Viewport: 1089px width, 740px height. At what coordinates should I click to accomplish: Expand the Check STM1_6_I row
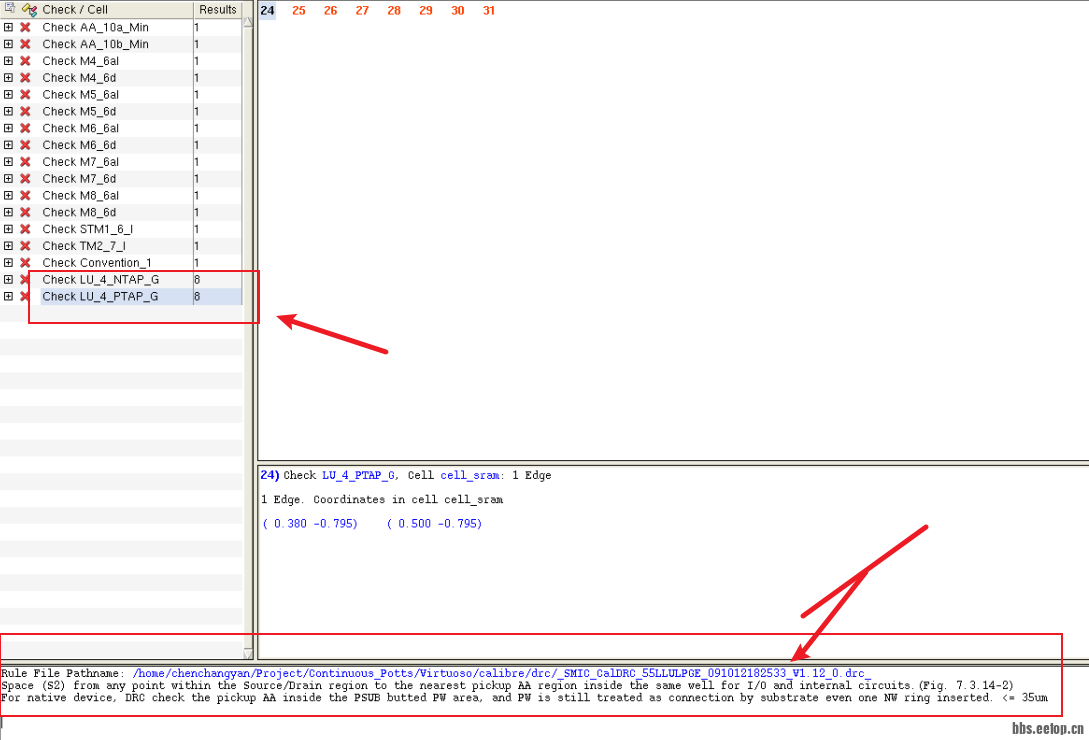[x=8, y=229]
